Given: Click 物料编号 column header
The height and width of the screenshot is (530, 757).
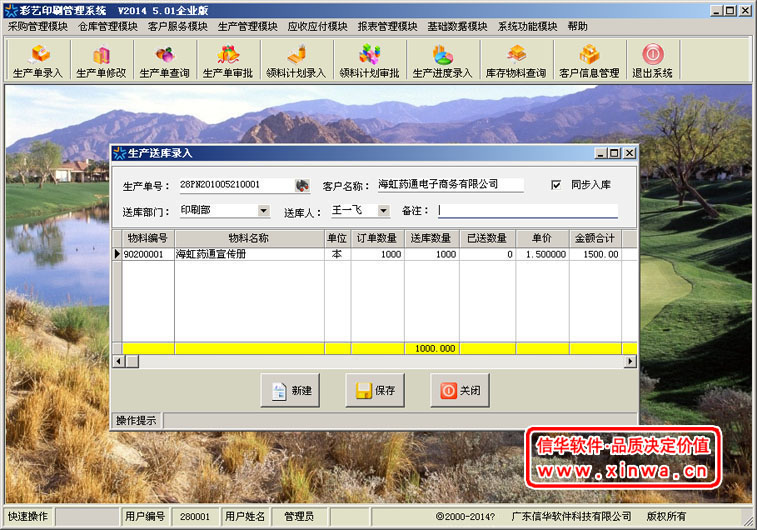Looking at the screenshot, I should tap(148, 238).
